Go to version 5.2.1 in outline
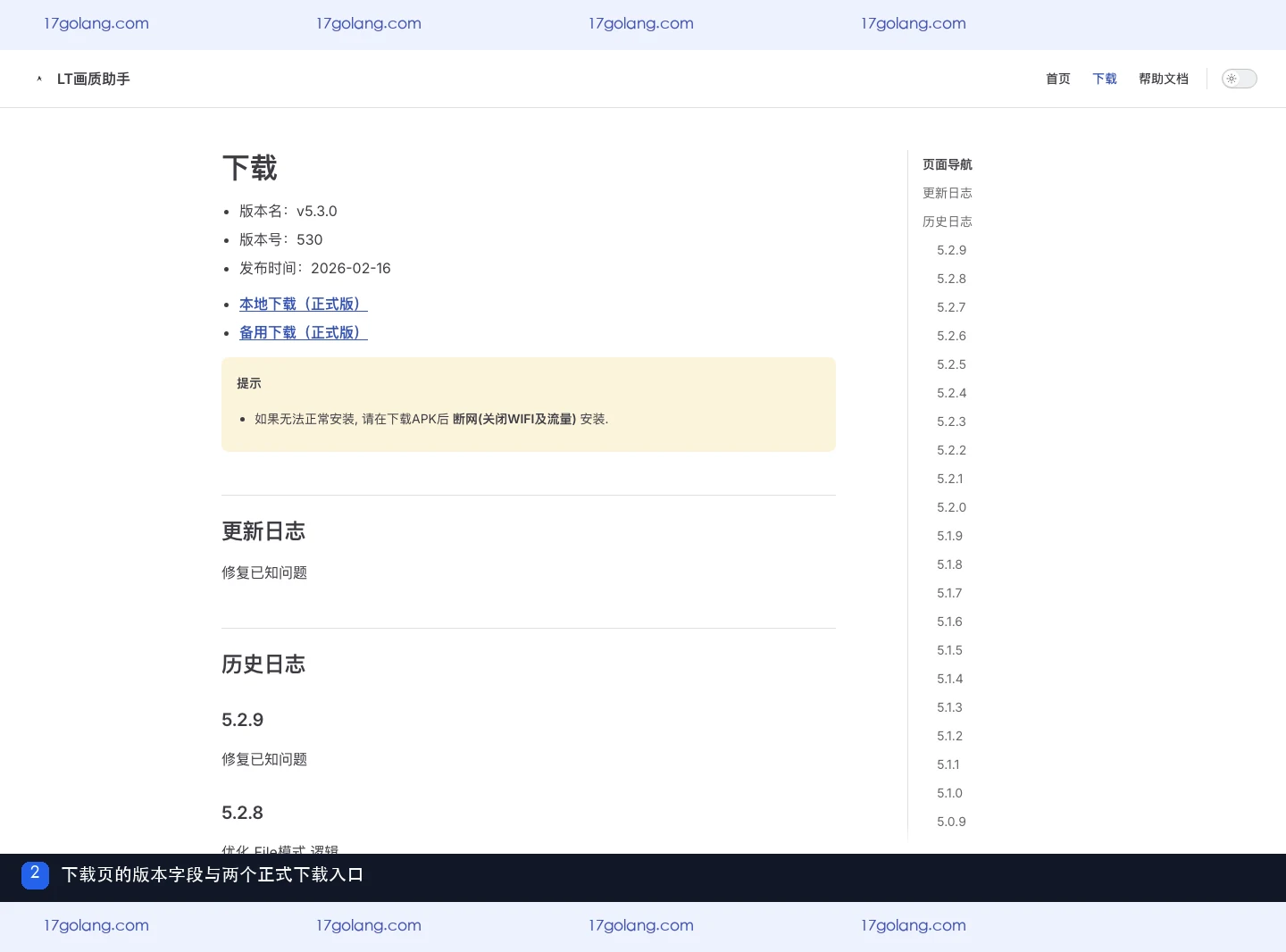 (950, 479)
